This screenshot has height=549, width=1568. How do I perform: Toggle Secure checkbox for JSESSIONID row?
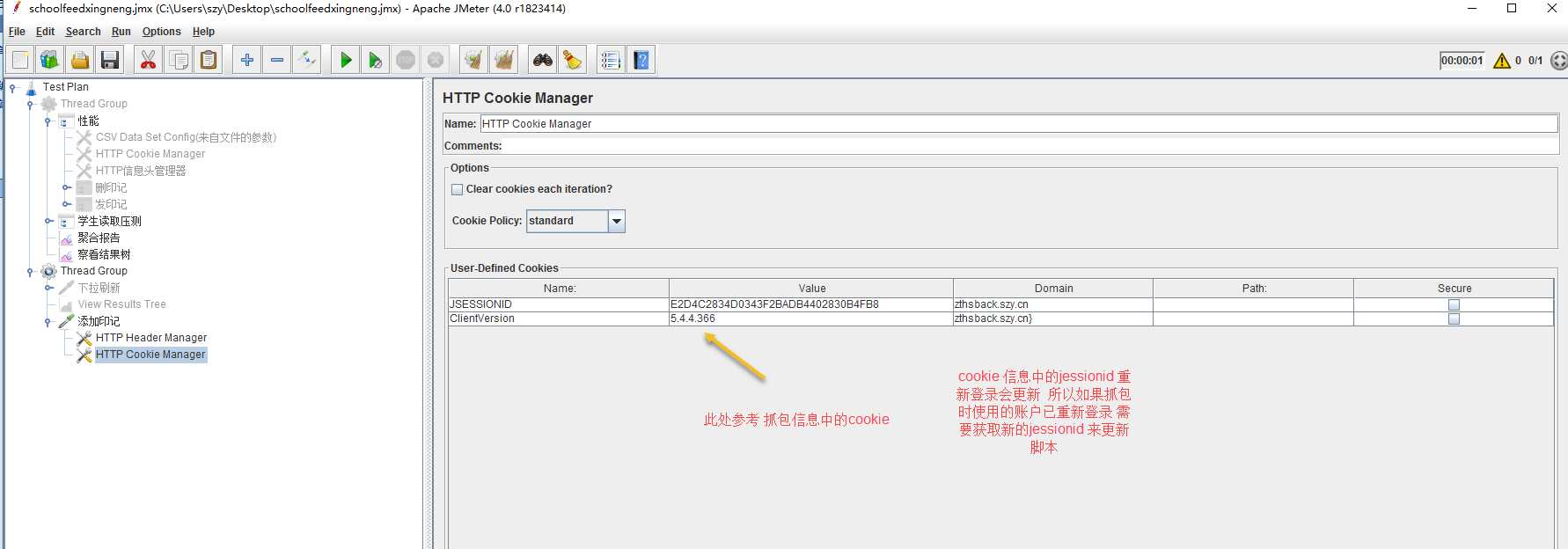[x=1454, y=304]
